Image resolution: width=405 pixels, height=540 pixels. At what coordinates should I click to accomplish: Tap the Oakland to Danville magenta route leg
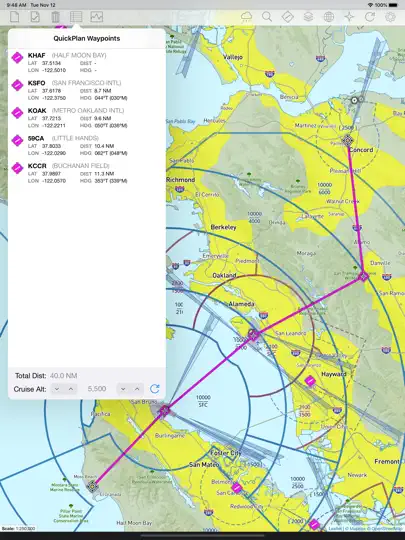click(308, 305)
